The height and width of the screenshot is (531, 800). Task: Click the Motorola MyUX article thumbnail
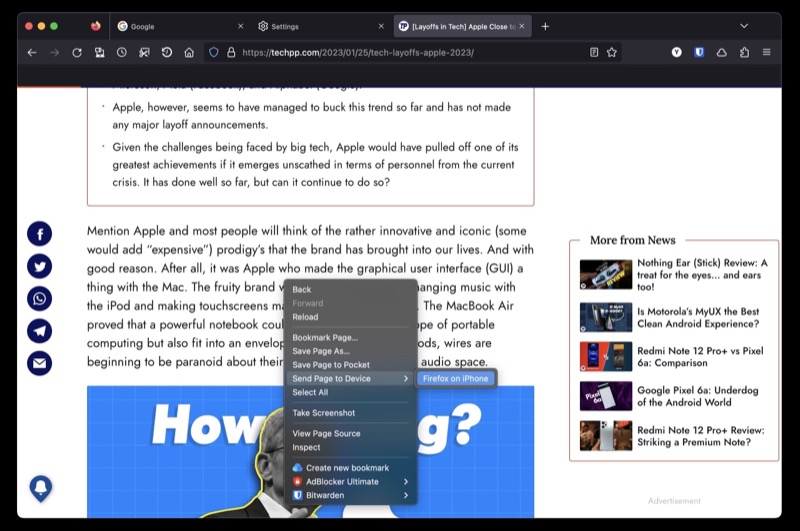pyautogui.click(x=606, y=317)
